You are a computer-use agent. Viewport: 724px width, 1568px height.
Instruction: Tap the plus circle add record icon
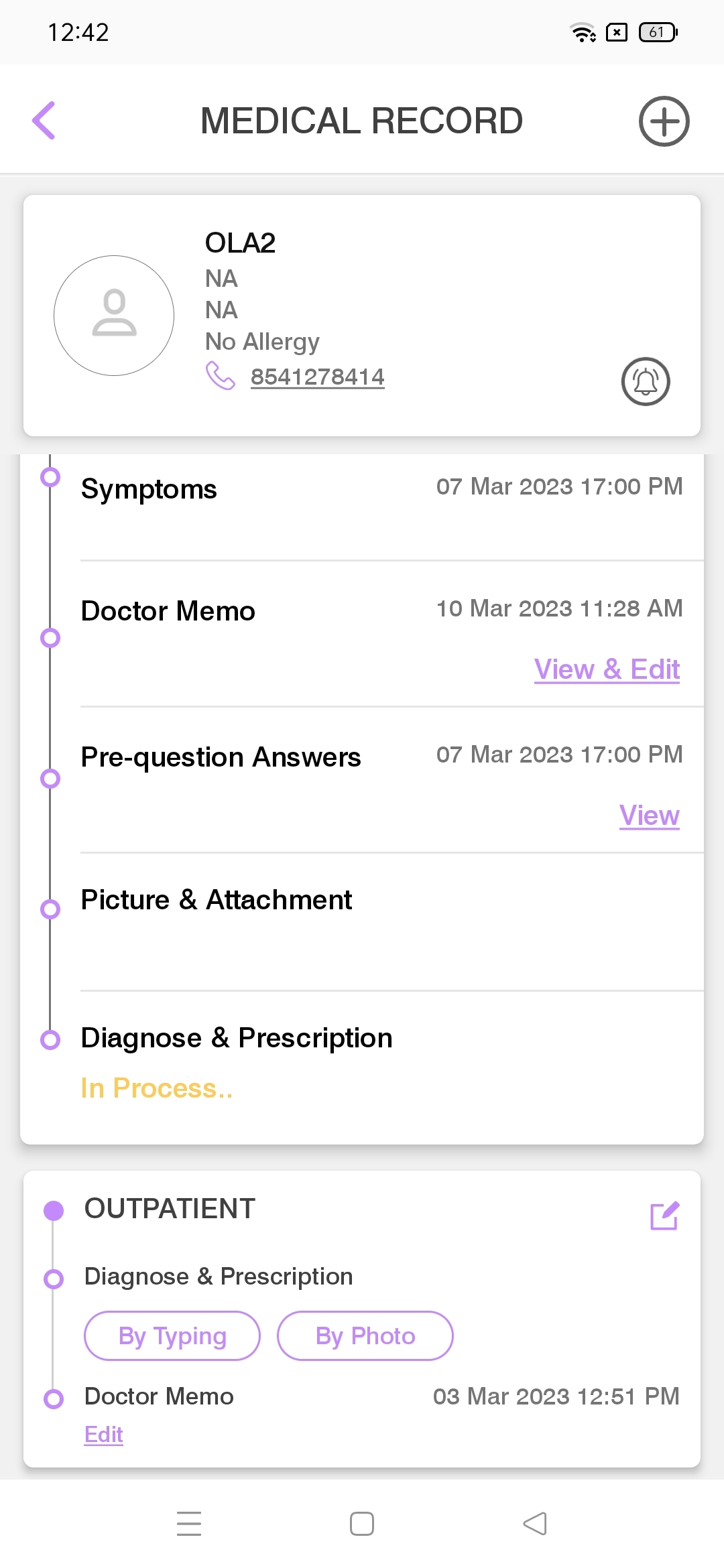664,121
